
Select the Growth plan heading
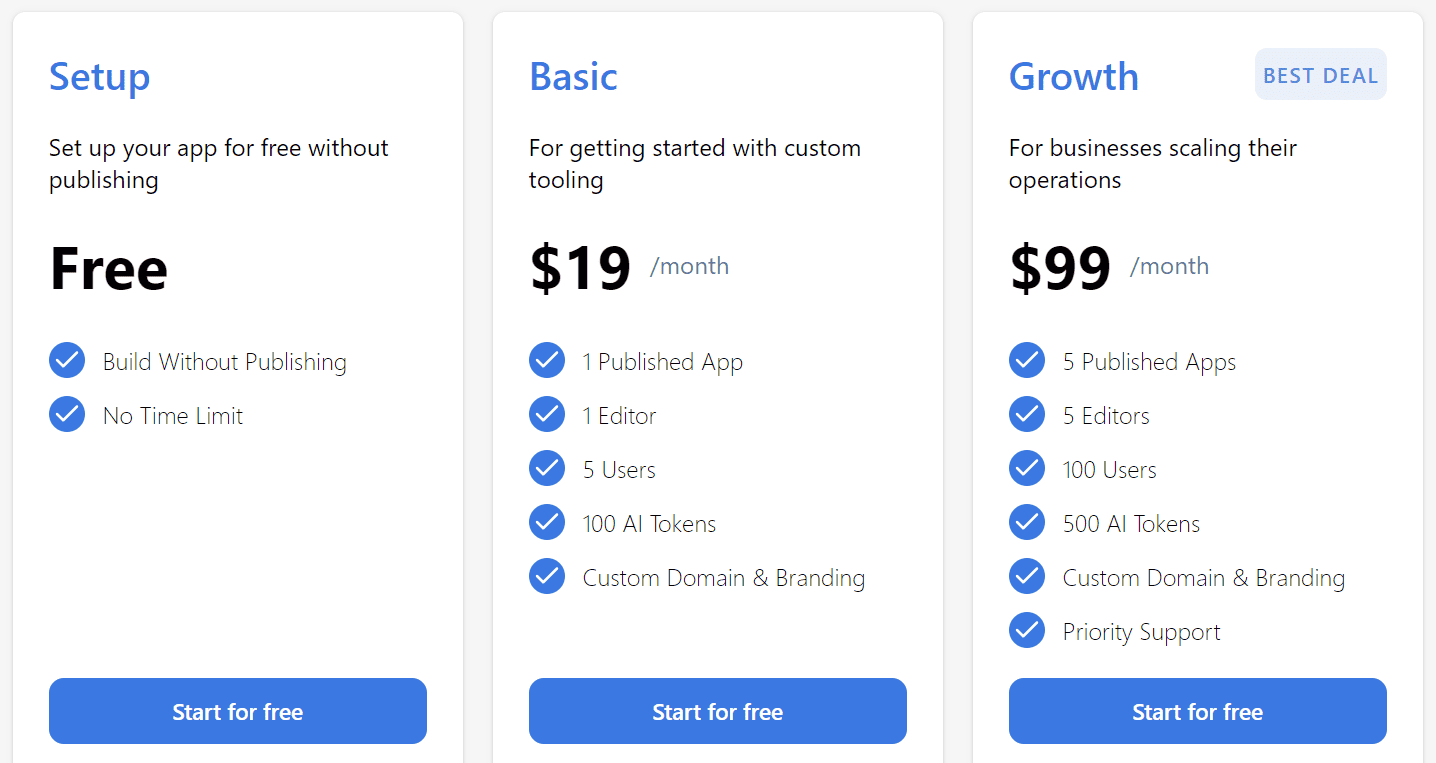click(x=1073, y=77)
